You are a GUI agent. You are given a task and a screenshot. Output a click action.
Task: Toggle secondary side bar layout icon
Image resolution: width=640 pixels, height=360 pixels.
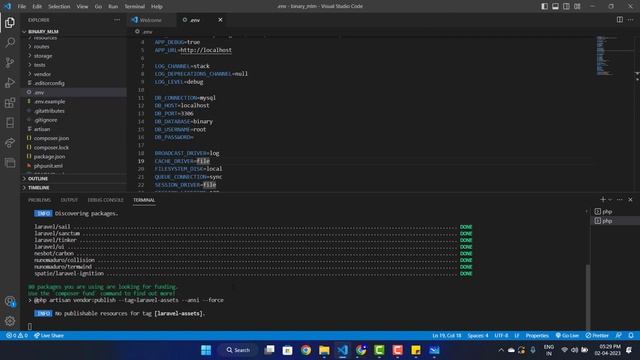click(x=567, y=6)
